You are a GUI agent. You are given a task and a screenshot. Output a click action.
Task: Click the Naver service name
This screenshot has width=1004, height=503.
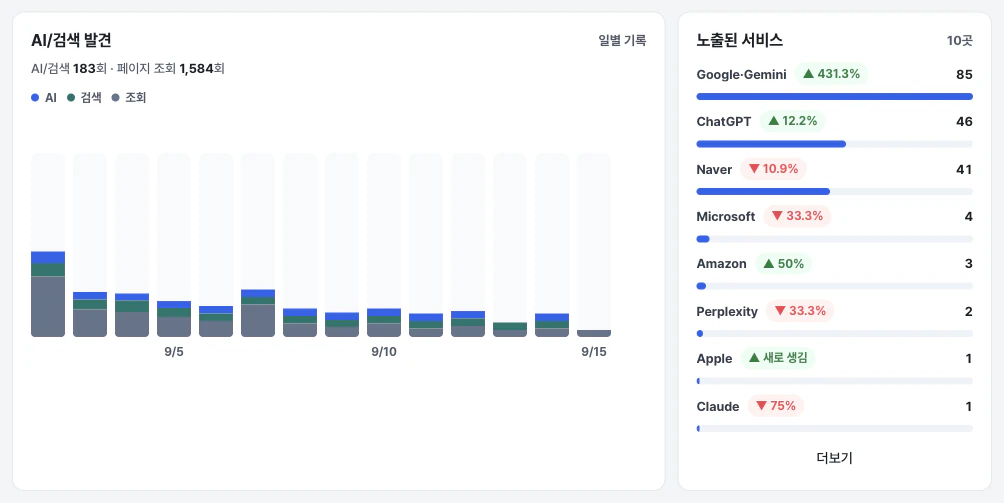714,170
